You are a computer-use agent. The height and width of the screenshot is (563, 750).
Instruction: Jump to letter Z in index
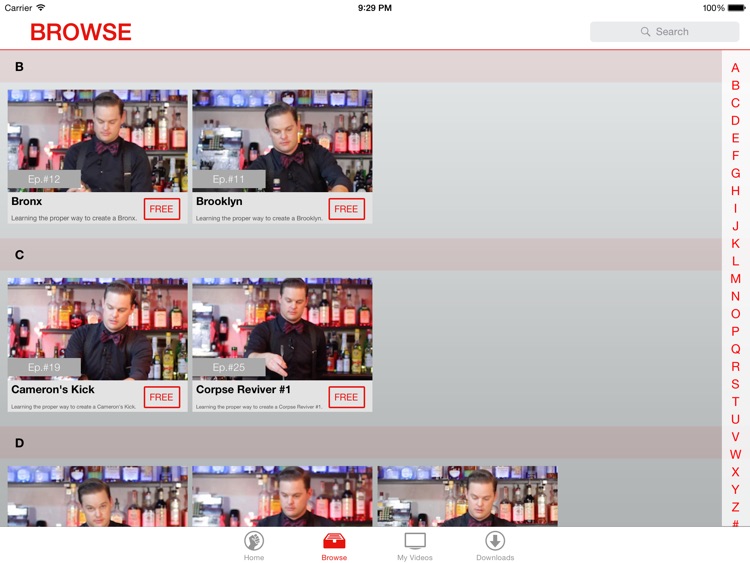(x=735, y=507)
